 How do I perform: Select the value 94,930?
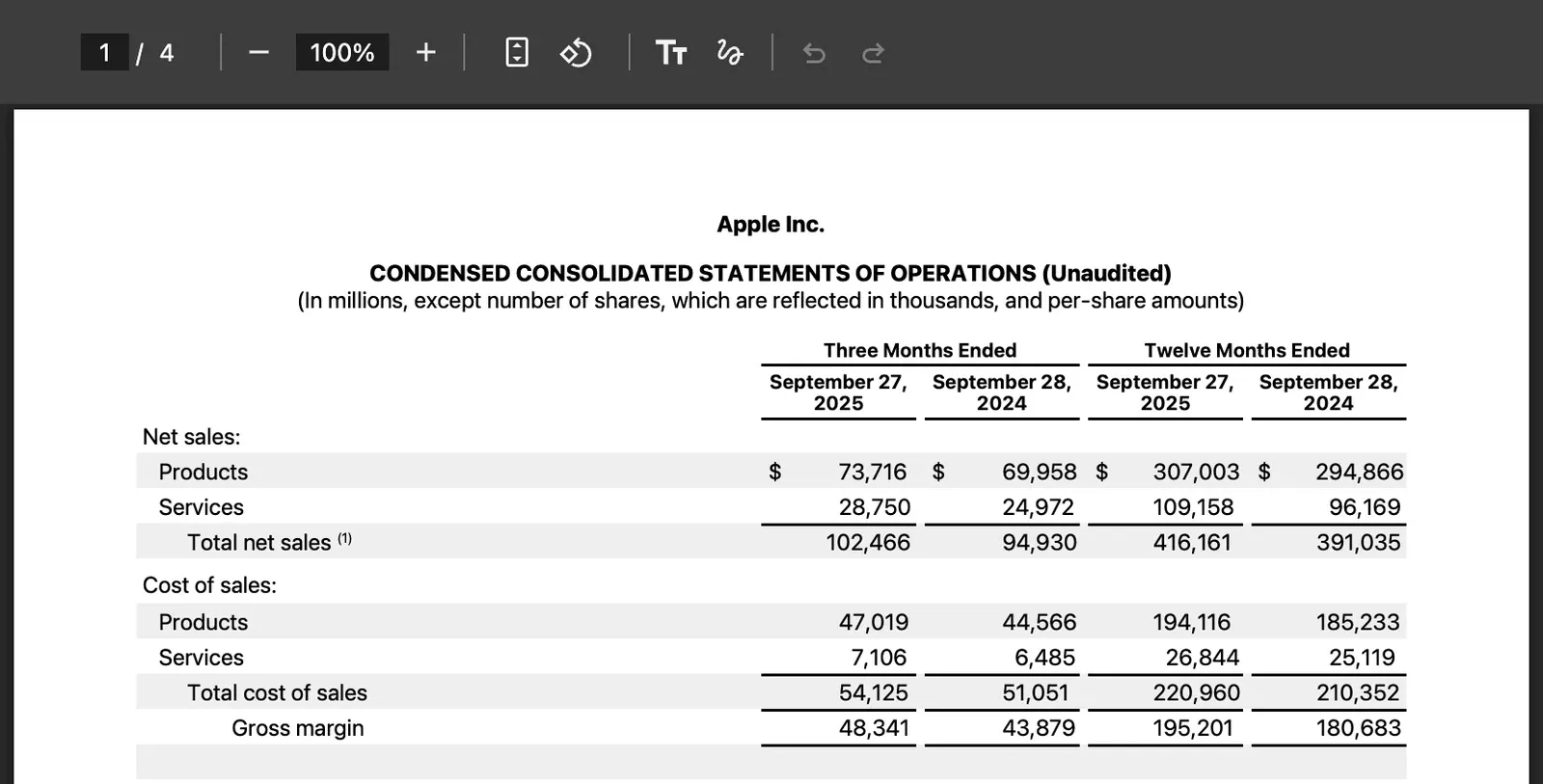(1040, 542)
